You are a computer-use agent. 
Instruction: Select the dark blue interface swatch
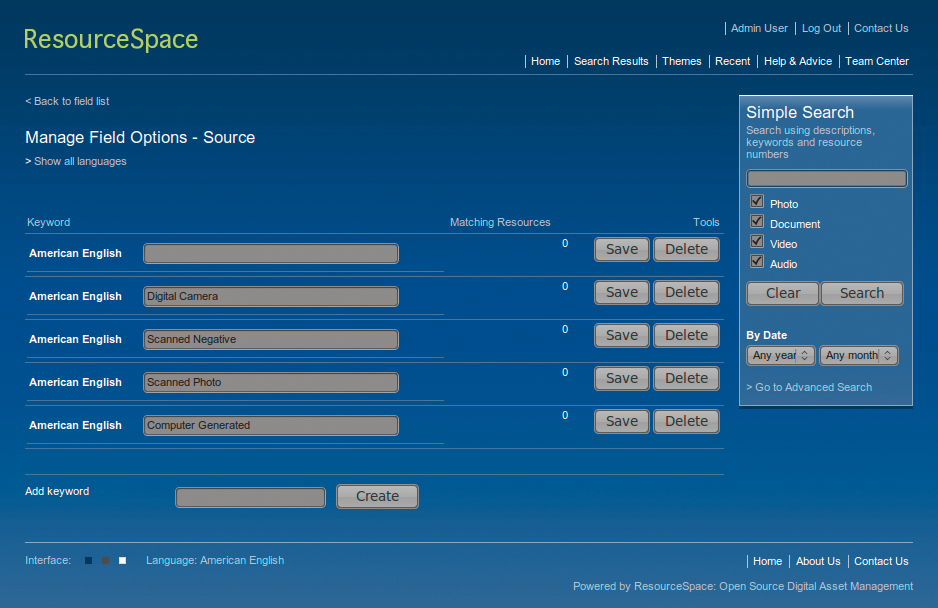pyautogui.click(x=89, y=561)
